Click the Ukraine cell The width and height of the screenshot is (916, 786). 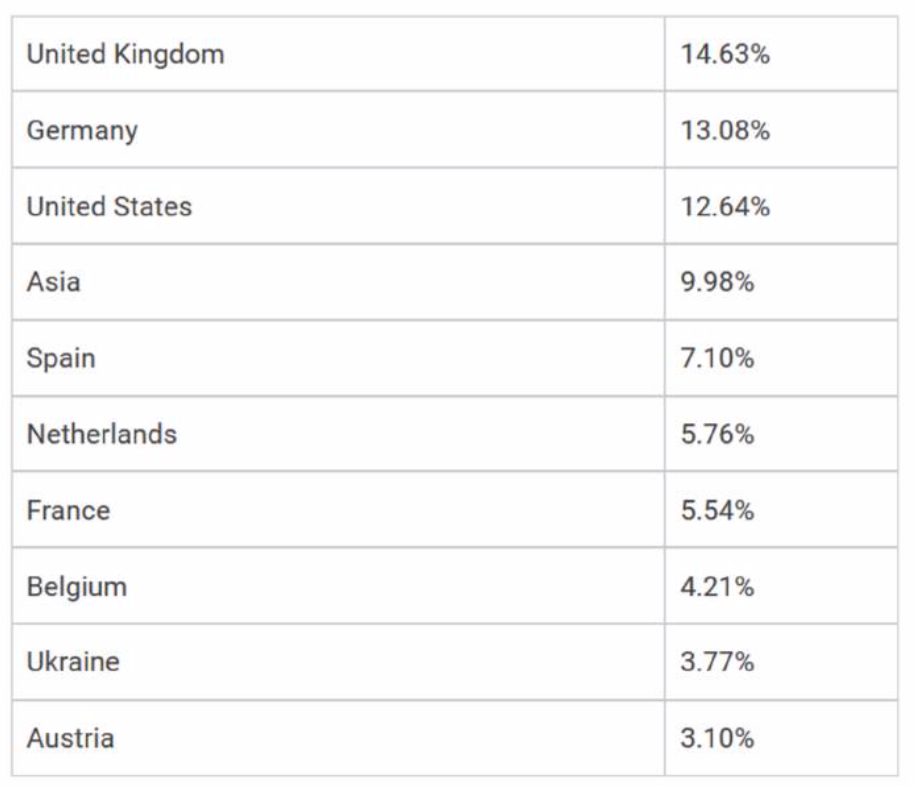coord(72,662)
